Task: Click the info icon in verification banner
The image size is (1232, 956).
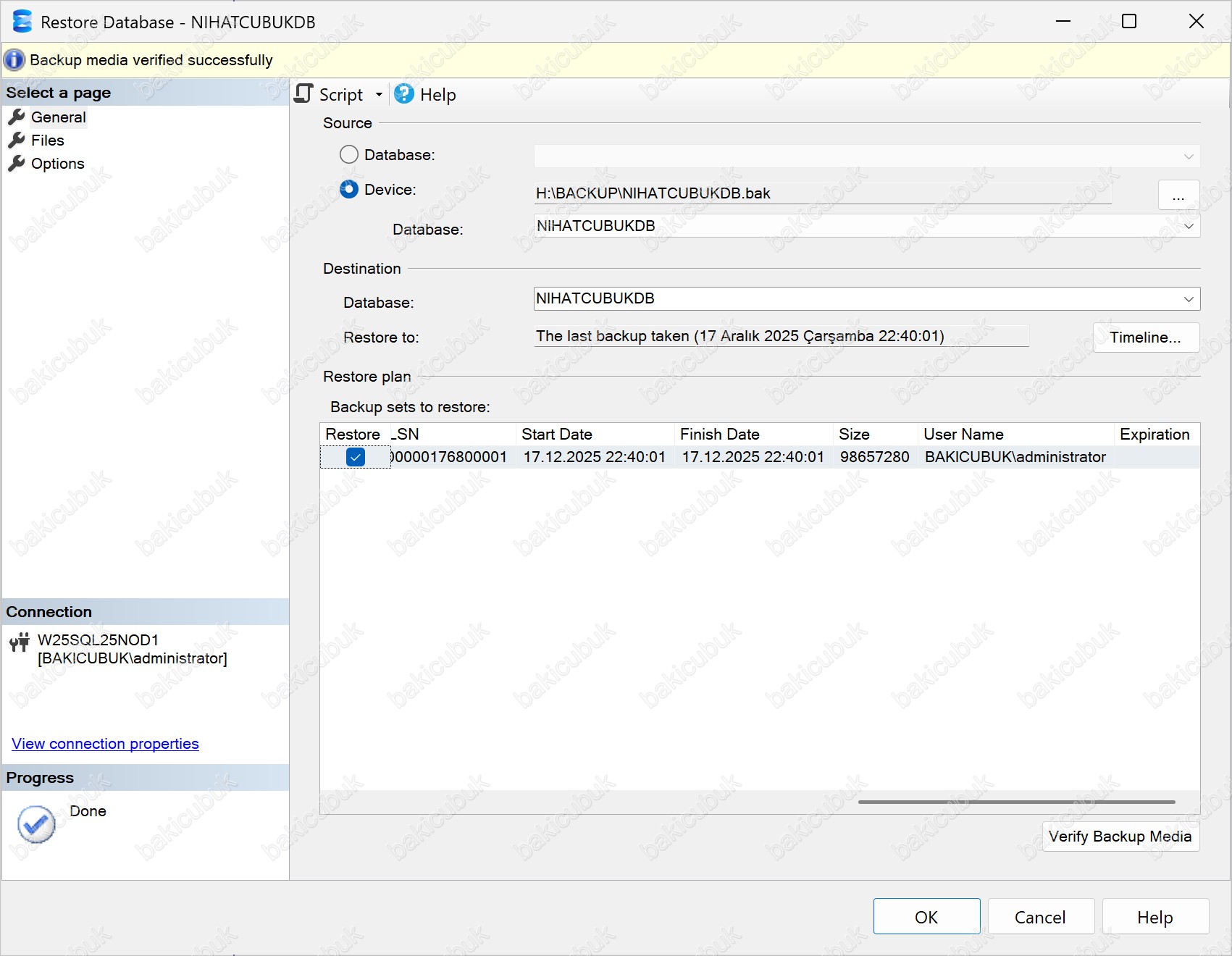Action: coord(14,60)
